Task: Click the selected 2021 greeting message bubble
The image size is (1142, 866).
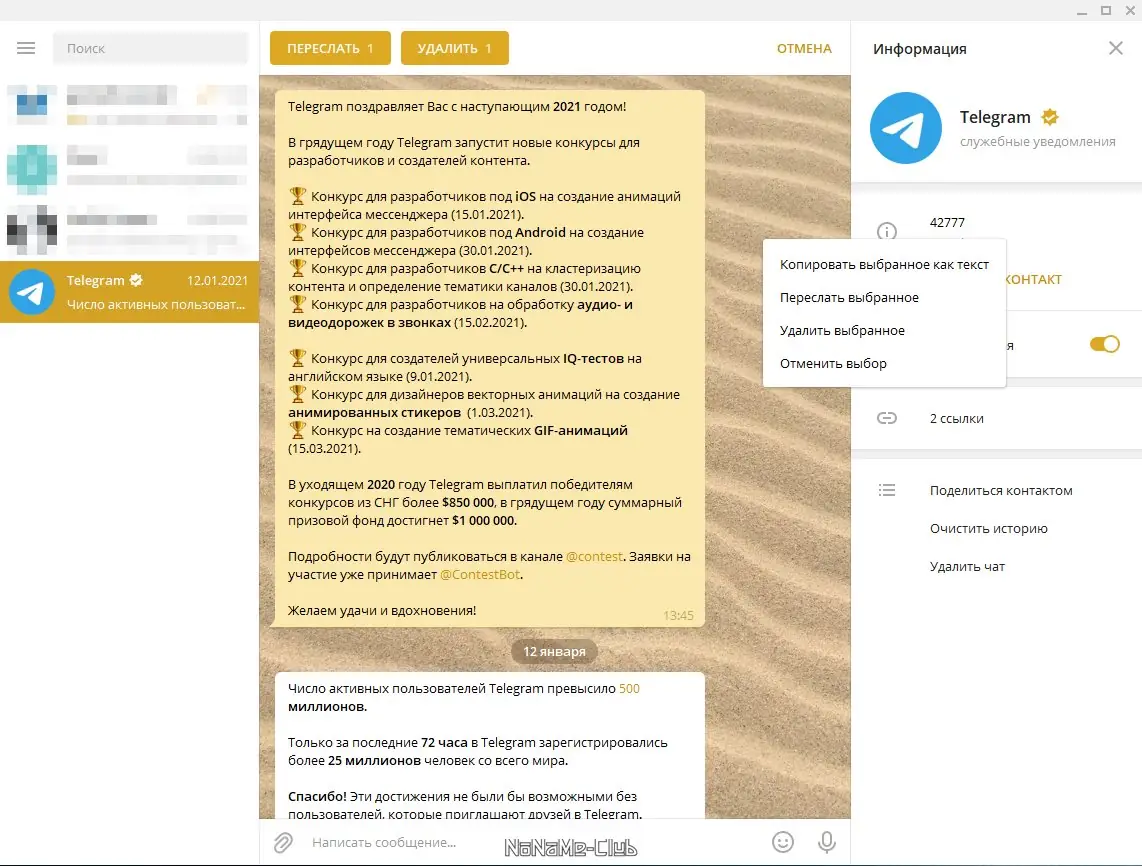Action: point(489,358)
